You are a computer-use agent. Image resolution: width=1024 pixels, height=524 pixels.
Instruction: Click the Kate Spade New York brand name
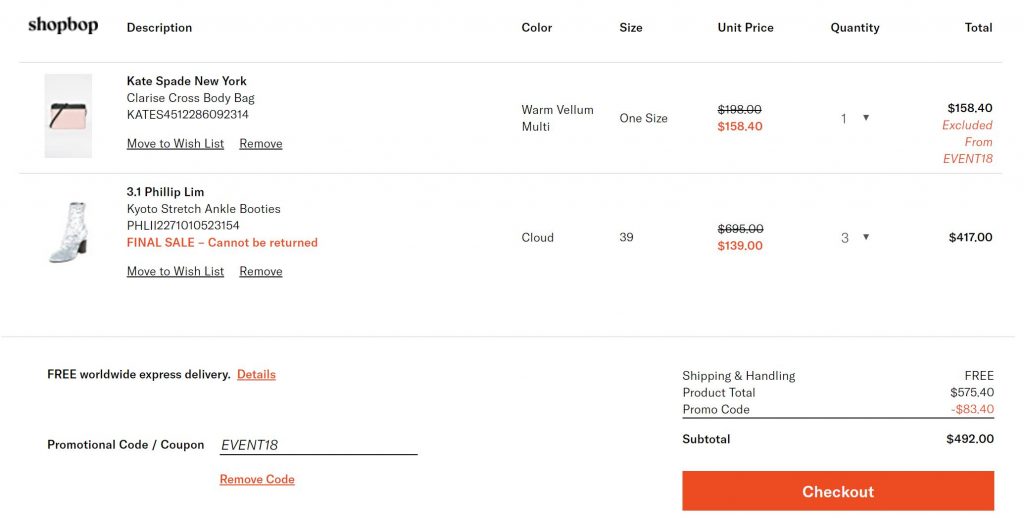(x=186, y=81)
